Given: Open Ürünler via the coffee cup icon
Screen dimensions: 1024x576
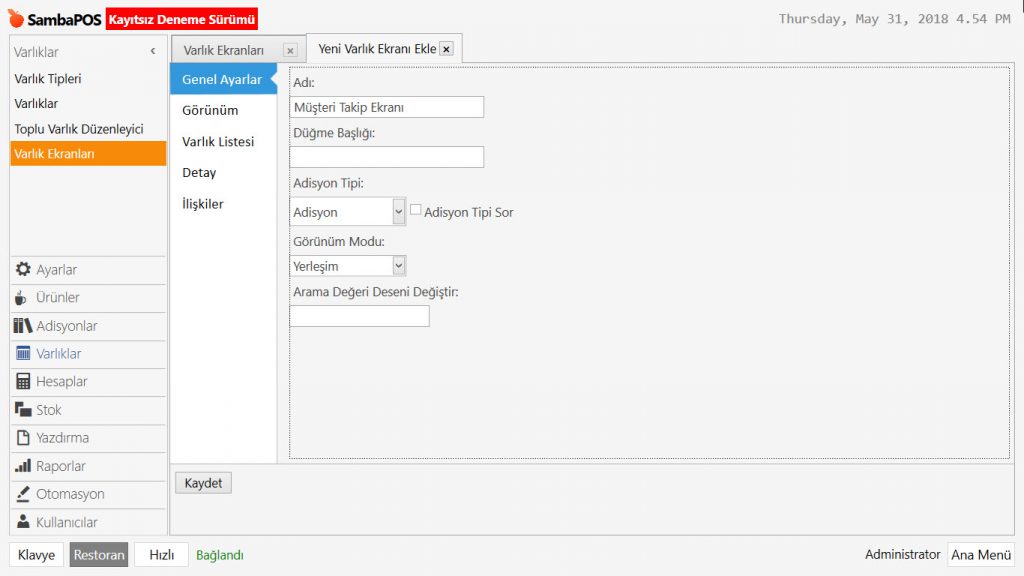Looking at the screenshot, I should [22, 298].
